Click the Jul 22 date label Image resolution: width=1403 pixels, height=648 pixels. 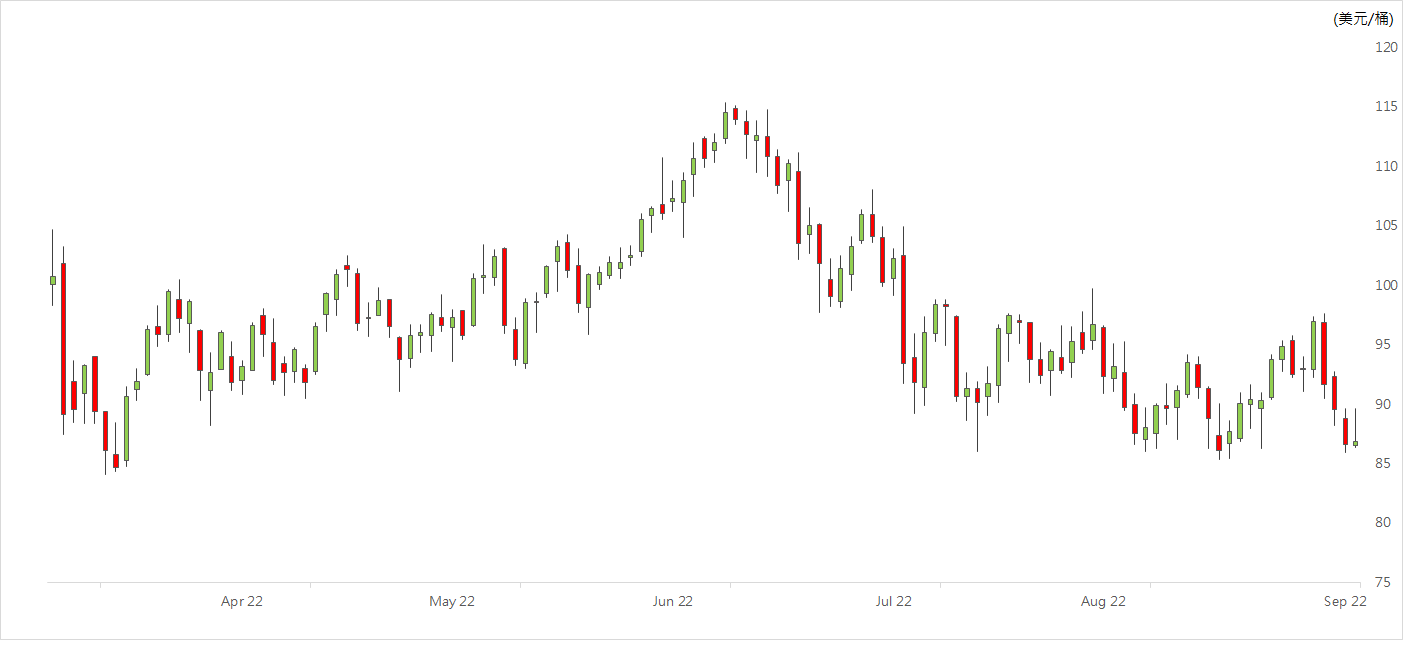tap(893, 601)
